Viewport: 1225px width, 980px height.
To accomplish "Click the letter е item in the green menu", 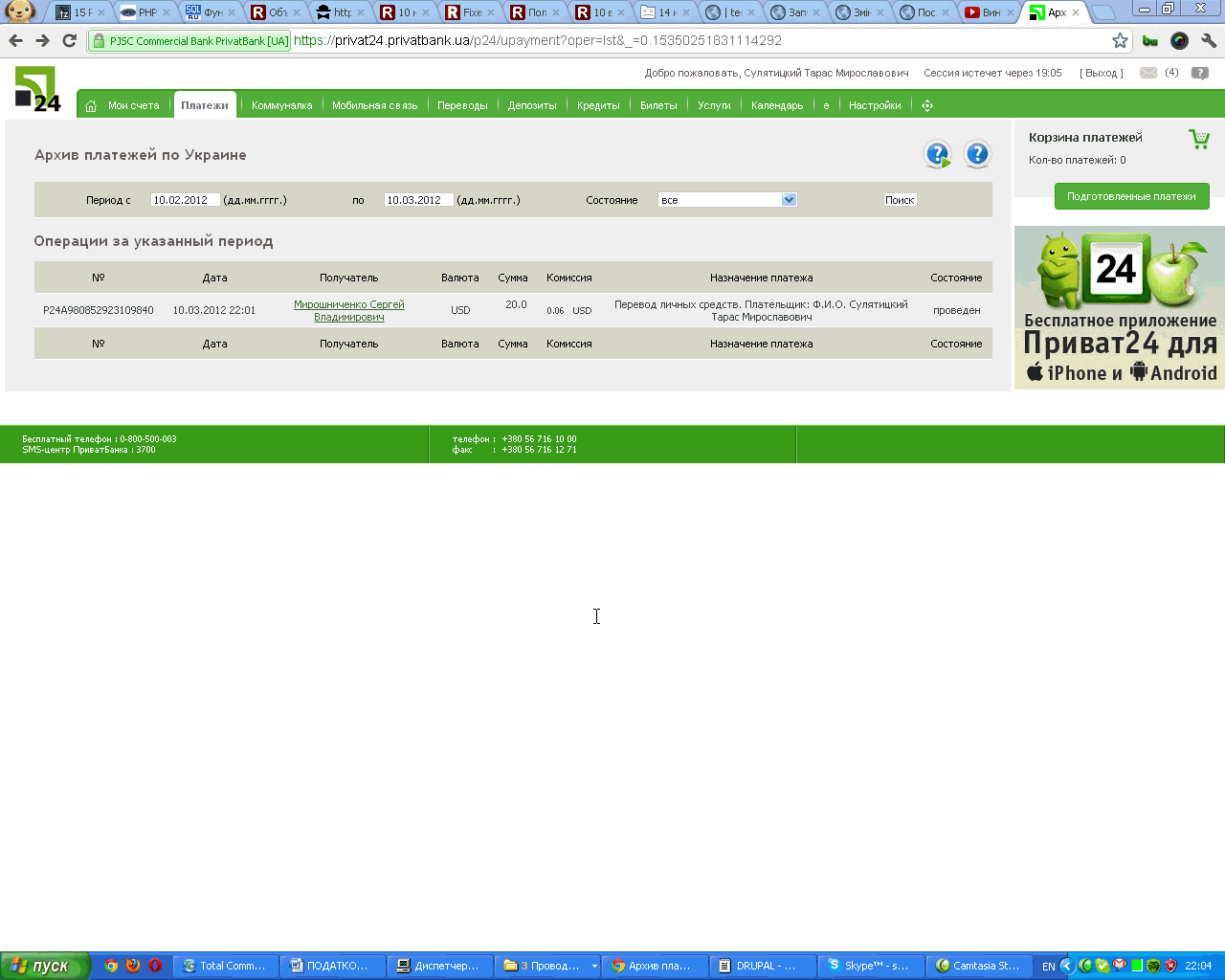I will 826,105.
